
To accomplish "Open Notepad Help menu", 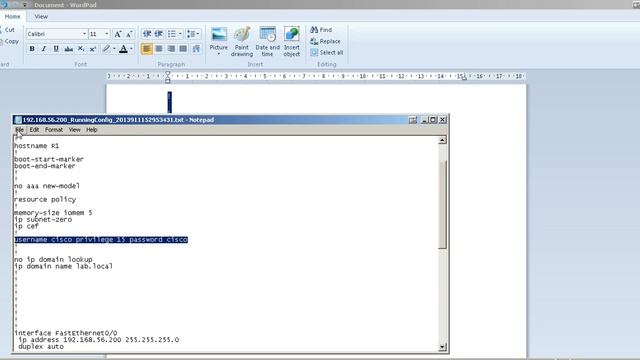I will pos(92,130).
